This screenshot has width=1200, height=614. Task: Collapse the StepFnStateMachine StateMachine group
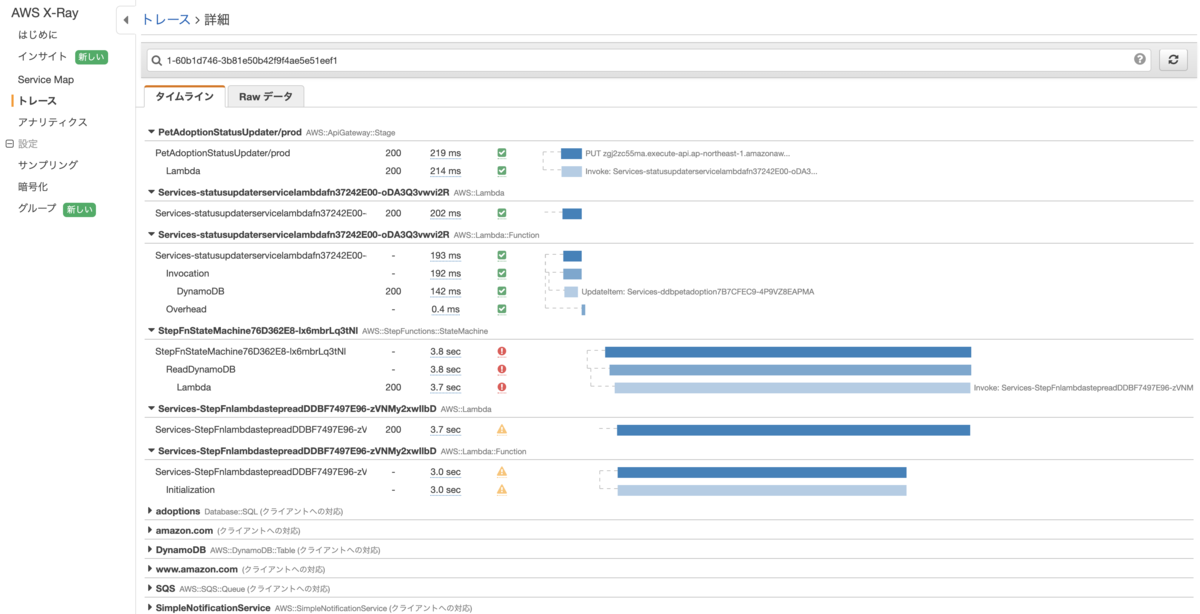point(151,330)
